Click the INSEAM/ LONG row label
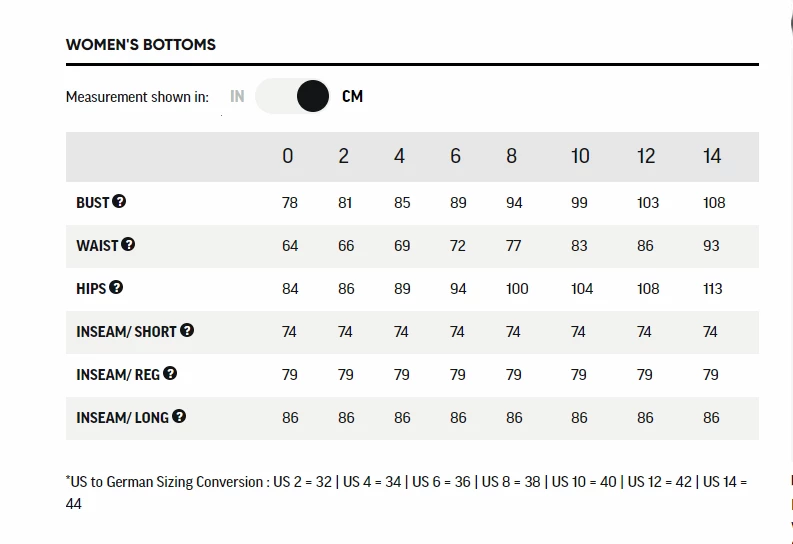The height and width of the screenshot is (544, 793). (x=122, y=417)
